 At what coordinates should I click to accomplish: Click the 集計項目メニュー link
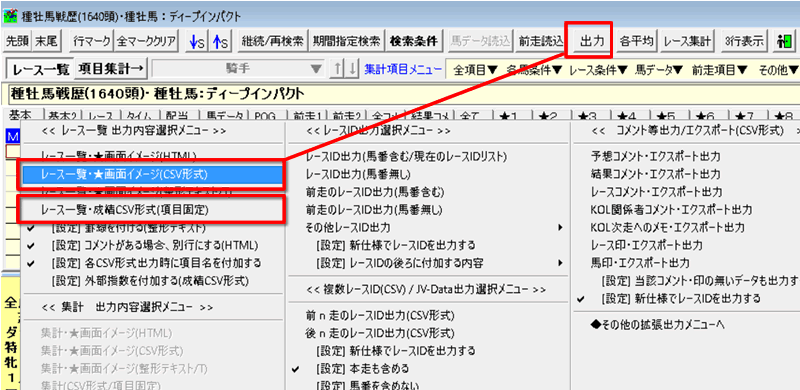(403, 70)
